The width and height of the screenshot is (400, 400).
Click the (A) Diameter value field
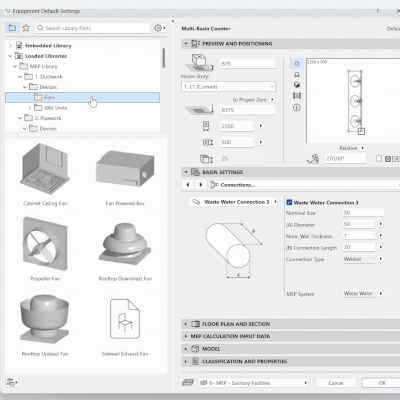click(359, 224)
